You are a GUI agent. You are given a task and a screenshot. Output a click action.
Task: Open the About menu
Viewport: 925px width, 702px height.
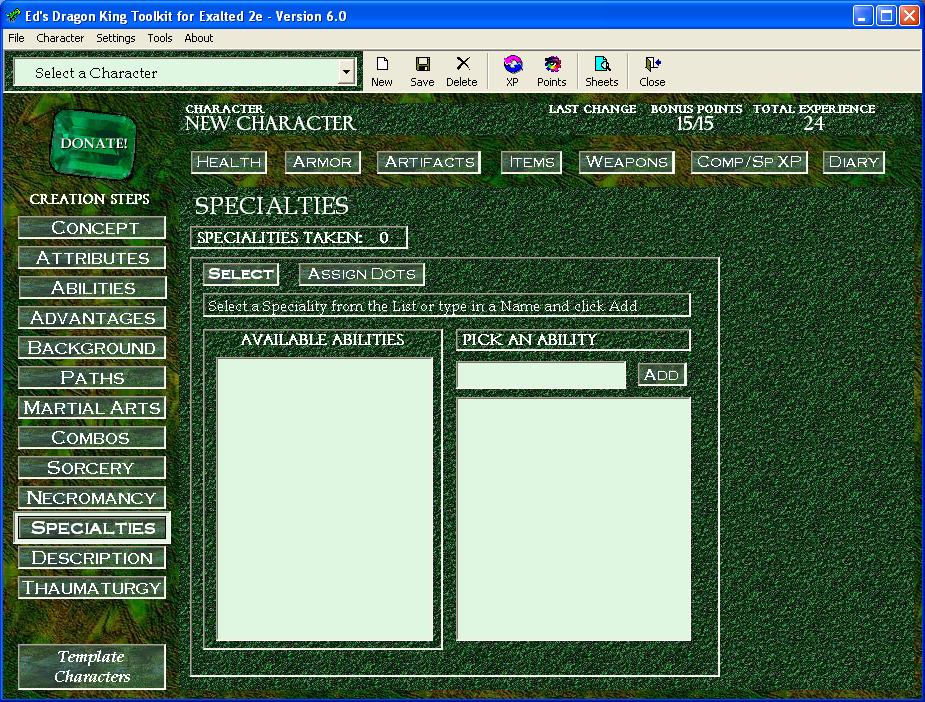(198, 38)
